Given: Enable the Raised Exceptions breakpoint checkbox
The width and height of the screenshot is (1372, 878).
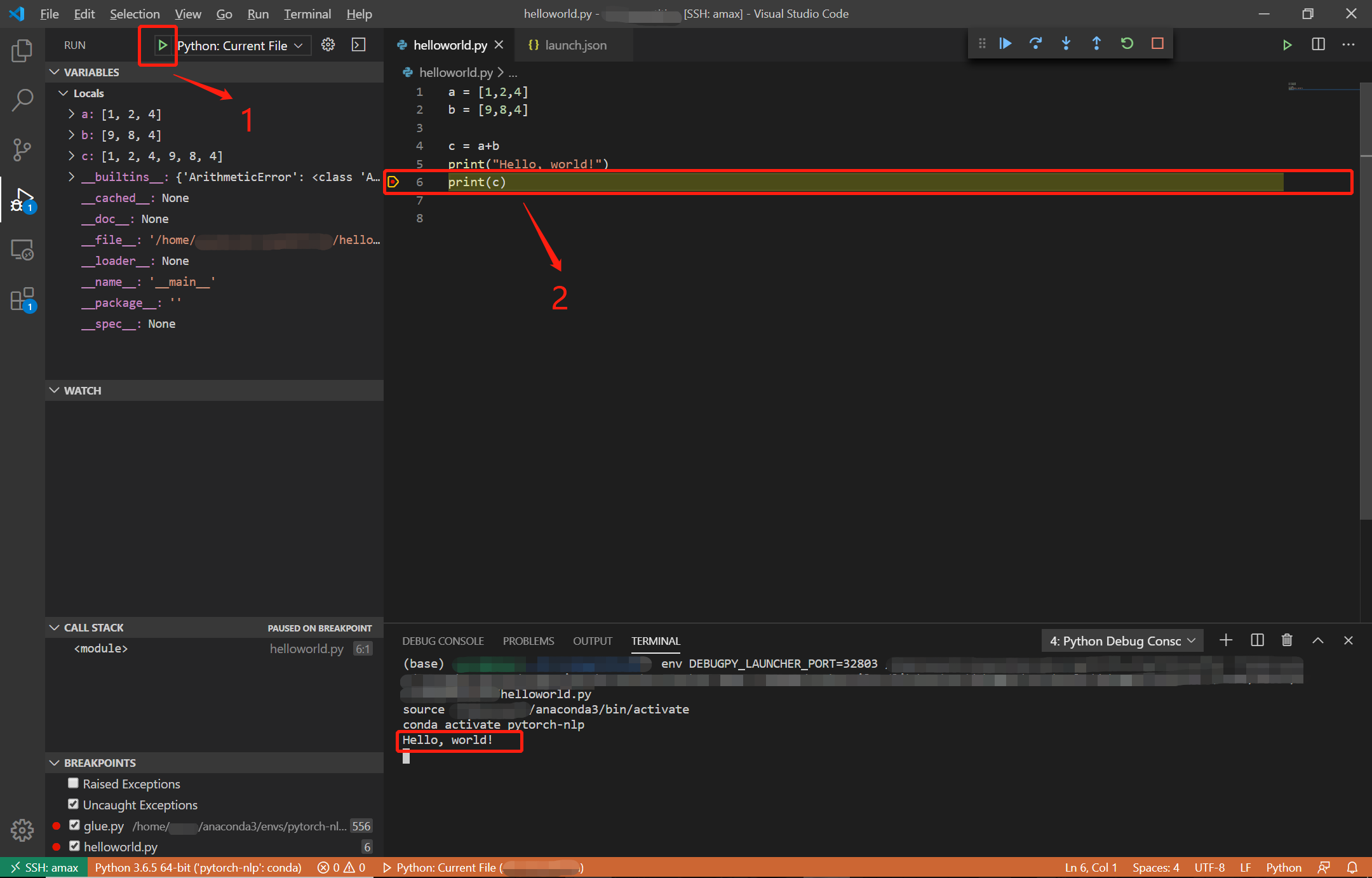Looking at the screenshot, I should coord(74,783).
